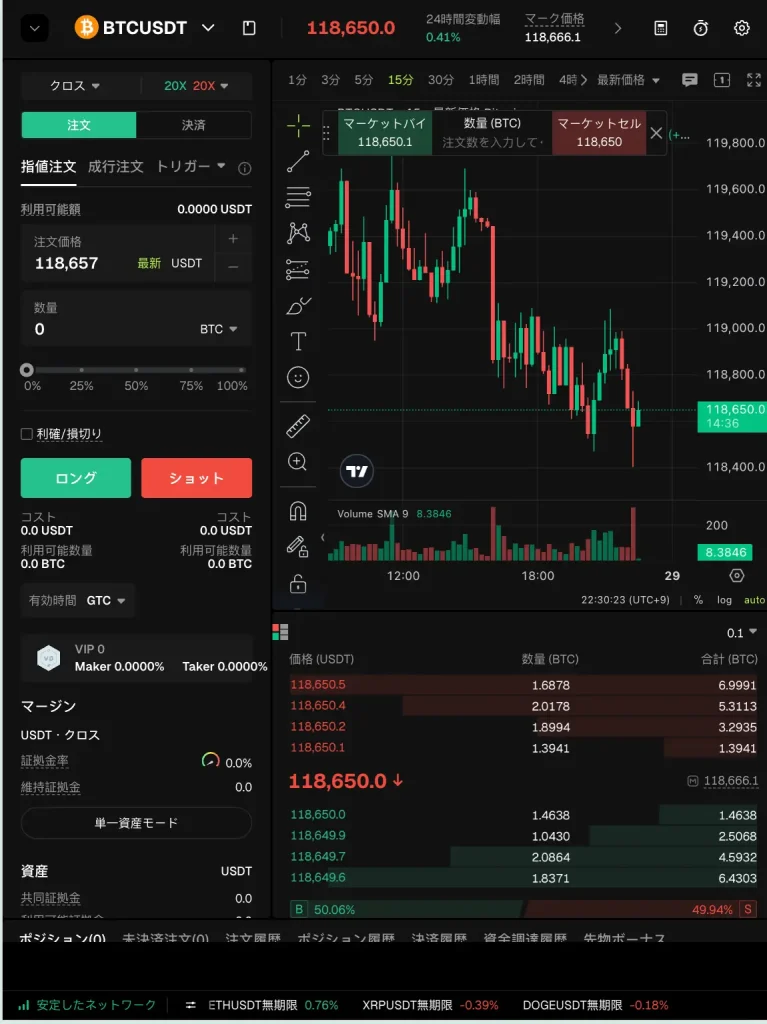
Task: Switch to 決済 close mode
Action: point(193,125)
